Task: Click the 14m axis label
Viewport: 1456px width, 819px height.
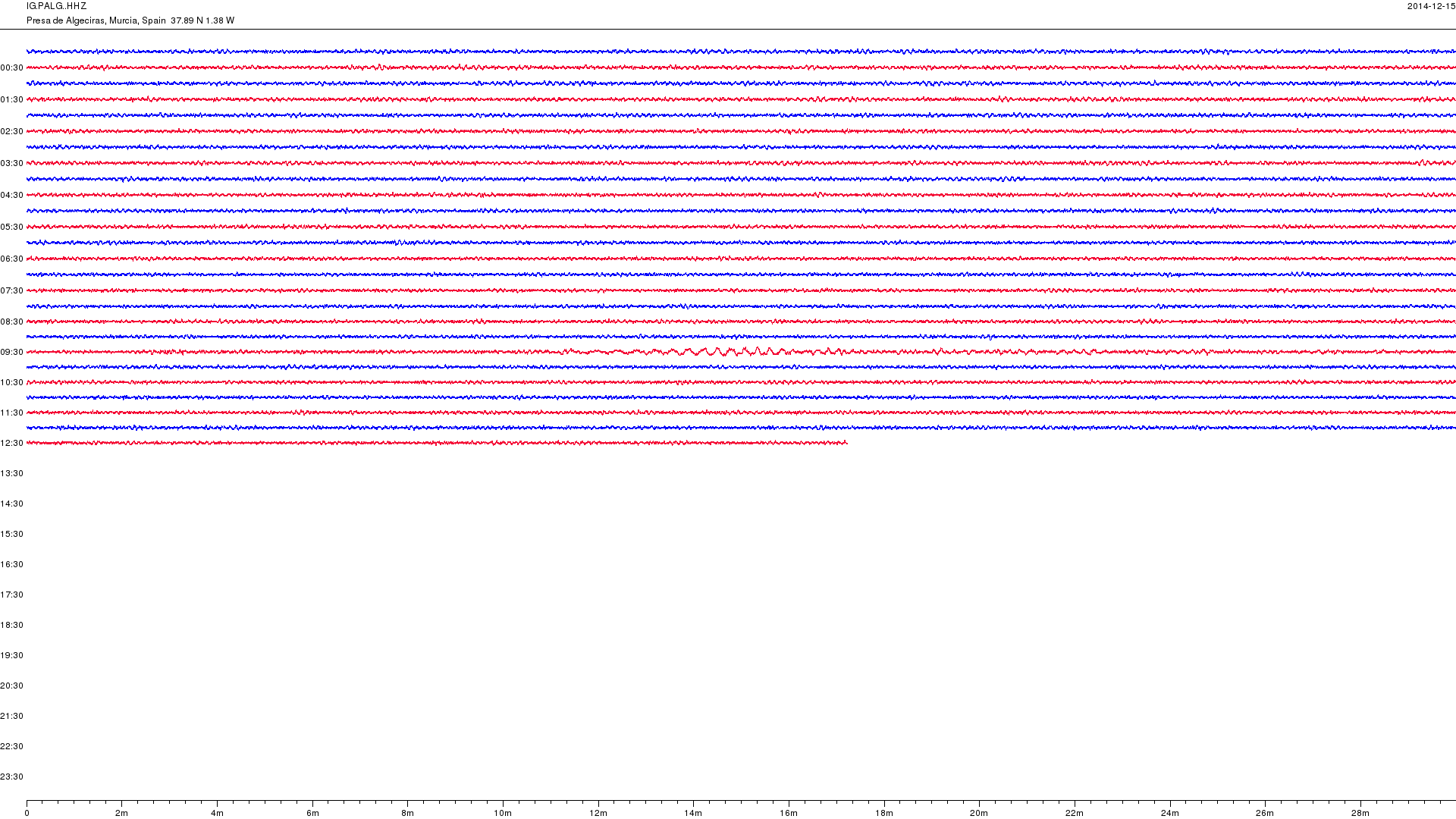Action: pos(693,813)
